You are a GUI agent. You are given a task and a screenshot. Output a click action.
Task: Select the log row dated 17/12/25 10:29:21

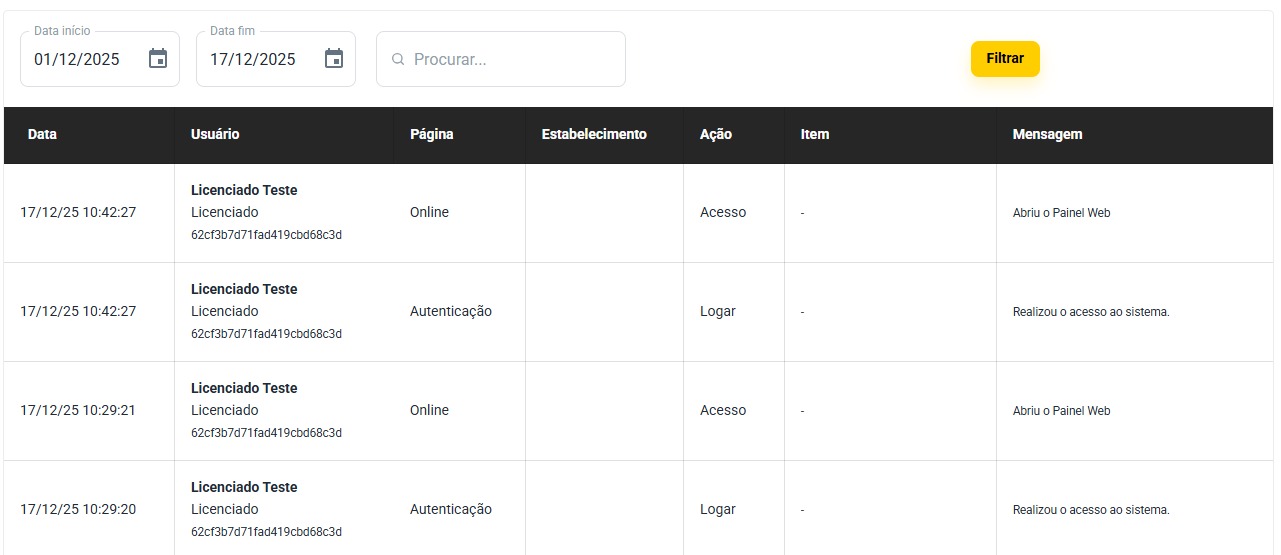tap(78, 411)
